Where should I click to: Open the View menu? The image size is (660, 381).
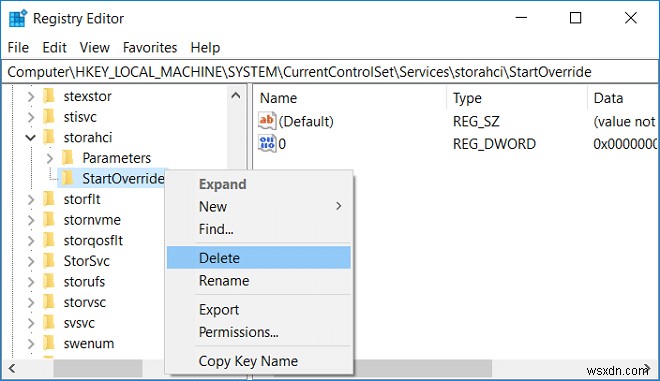(x=95, y=48)
